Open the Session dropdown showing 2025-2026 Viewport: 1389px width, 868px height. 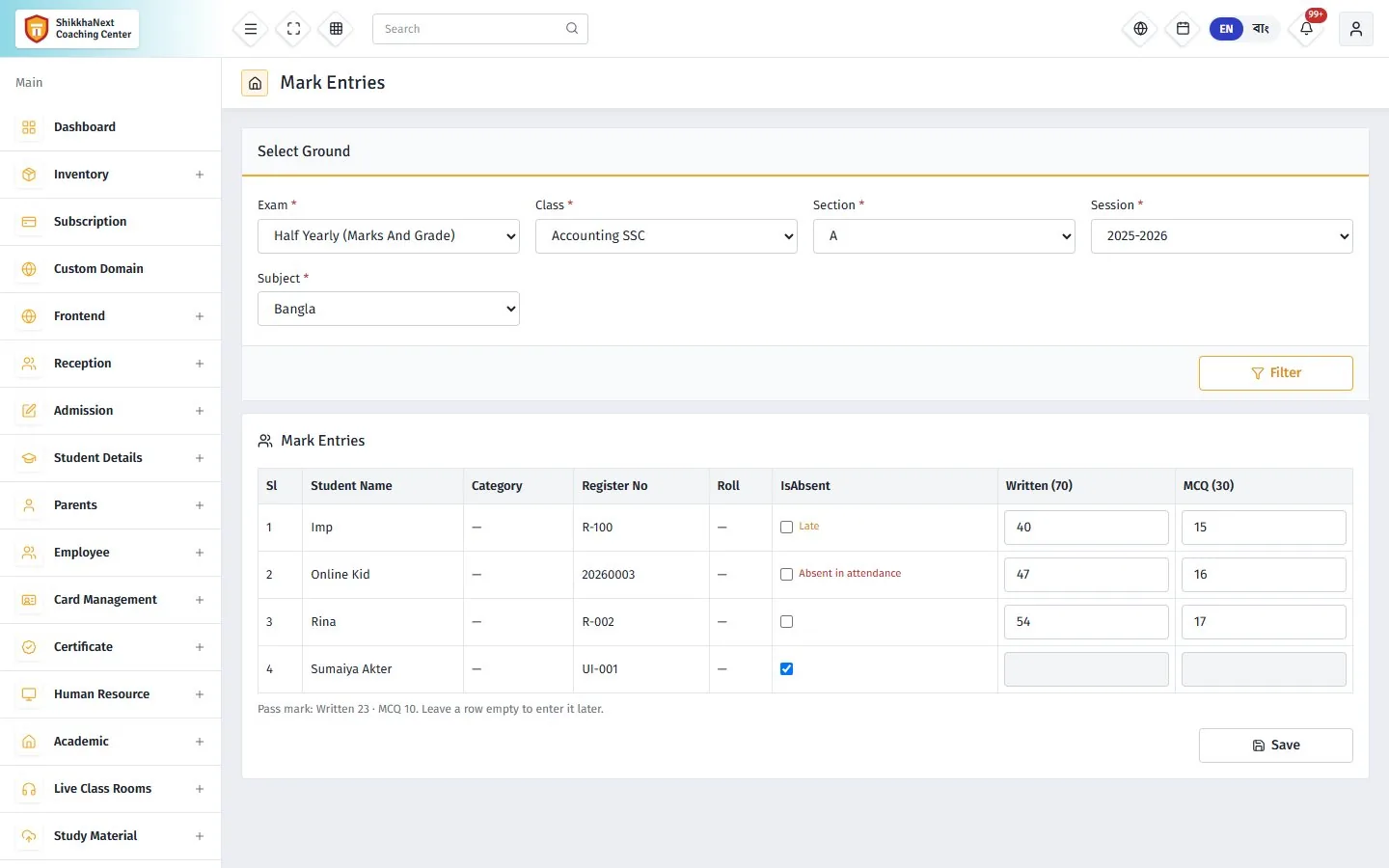click(x=1222, y=236)
